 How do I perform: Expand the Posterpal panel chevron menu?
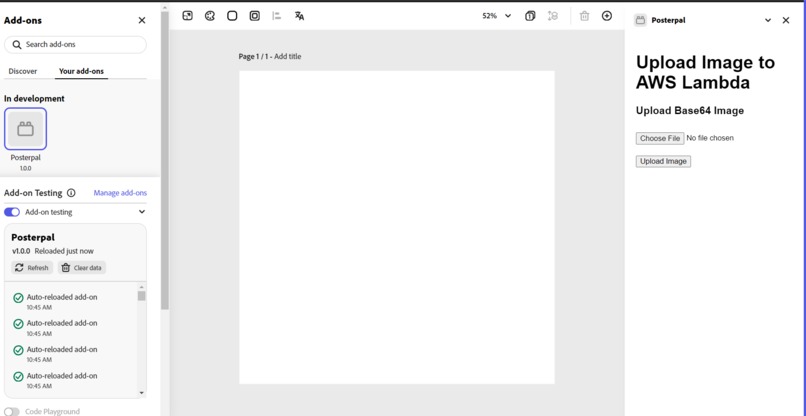768,20
